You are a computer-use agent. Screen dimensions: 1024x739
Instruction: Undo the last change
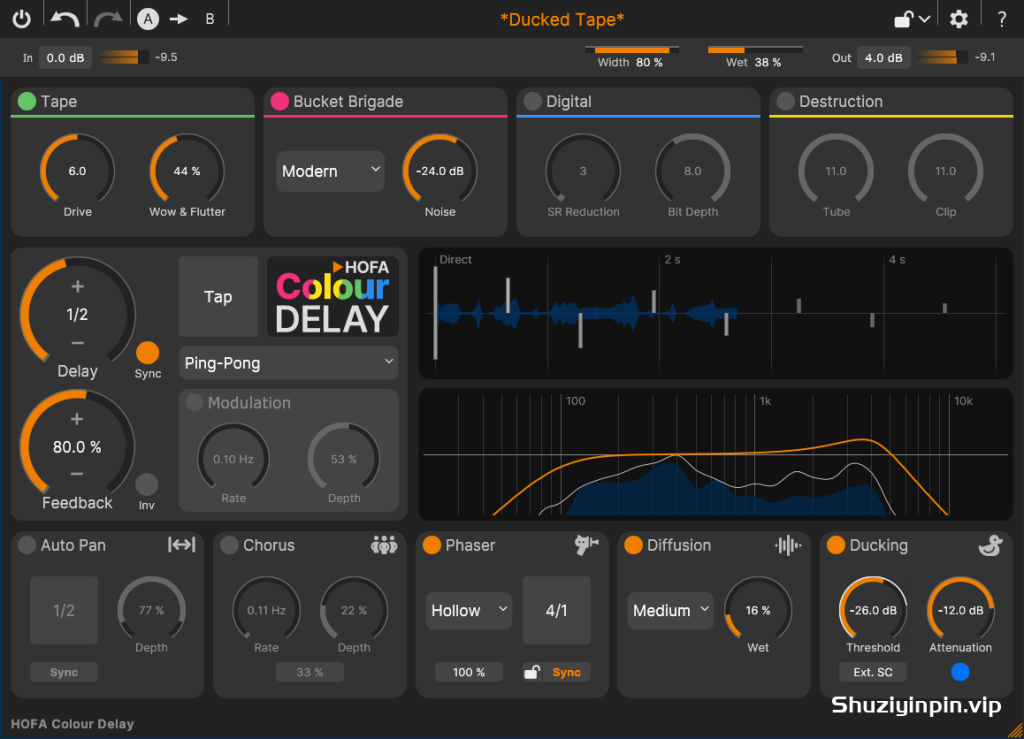tap(65, 19)
